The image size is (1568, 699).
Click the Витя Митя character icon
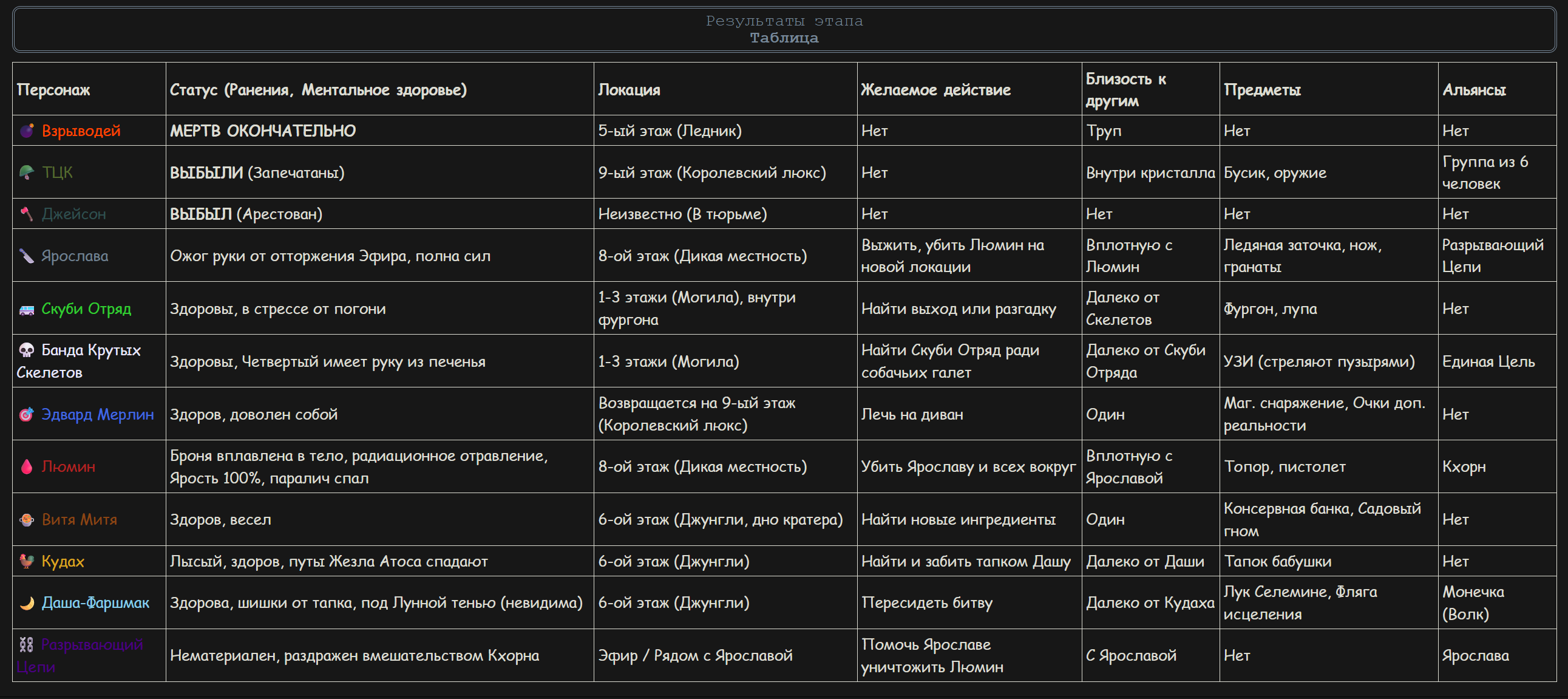[x=26, y=520]
